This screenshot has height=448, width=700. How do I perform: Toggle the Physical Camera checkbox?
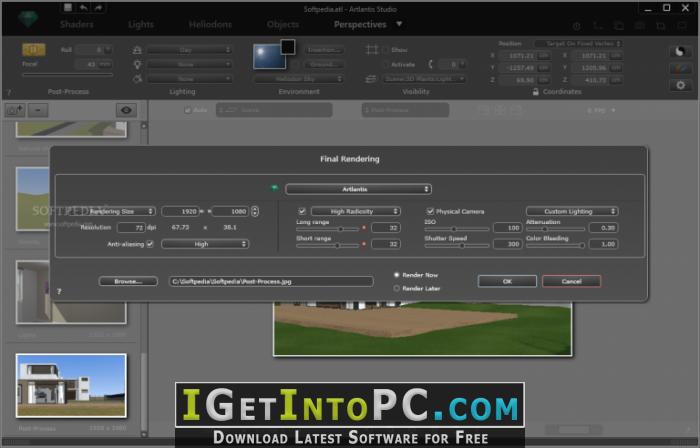[x=430, y=211]
